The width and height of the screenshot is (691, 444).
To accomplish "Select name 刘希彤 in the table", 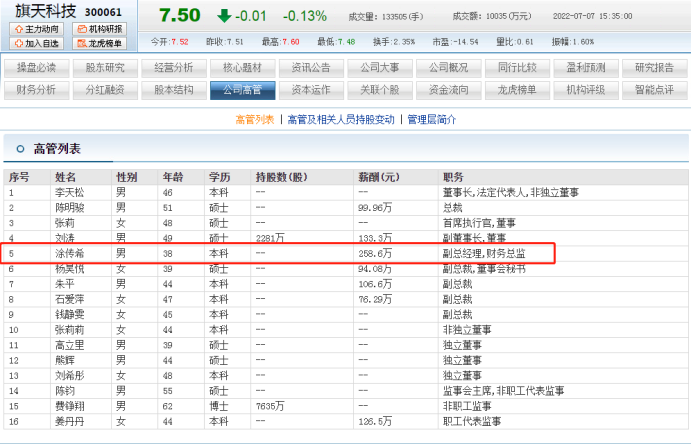I will coord(70,376).
